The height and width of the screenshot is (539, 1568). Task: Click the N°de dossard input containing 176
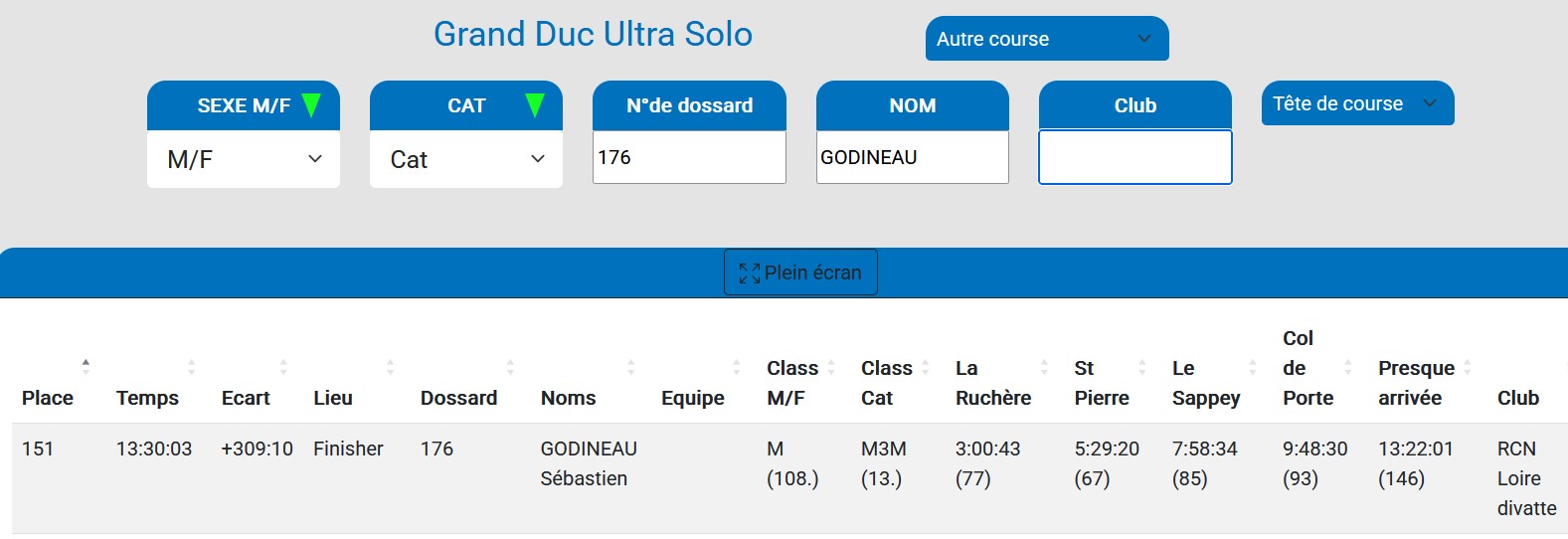point(689,158)
